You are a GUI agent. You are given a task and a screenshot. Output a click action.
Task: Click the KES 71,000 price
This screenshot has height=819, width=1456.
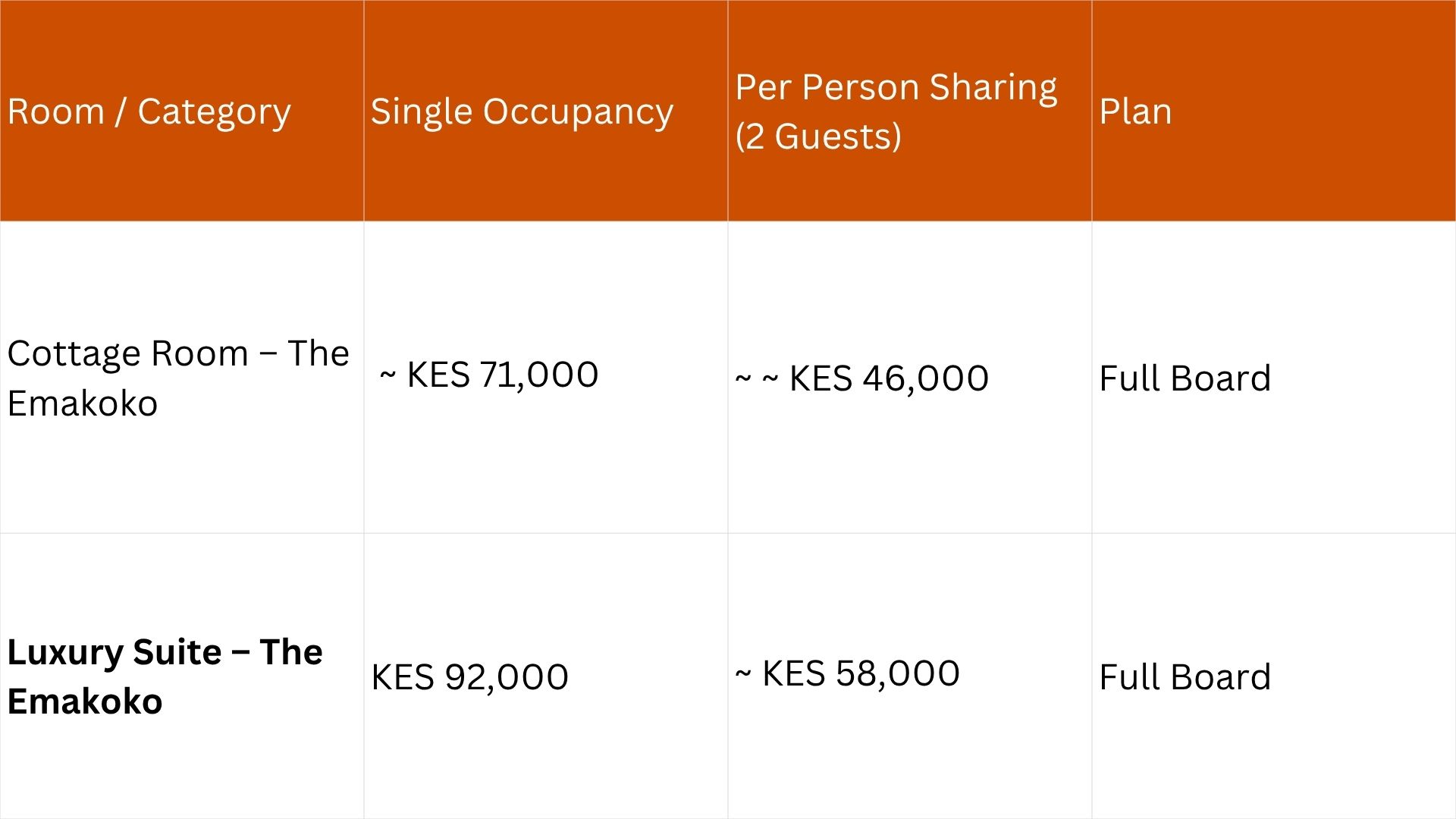[502, 375]
